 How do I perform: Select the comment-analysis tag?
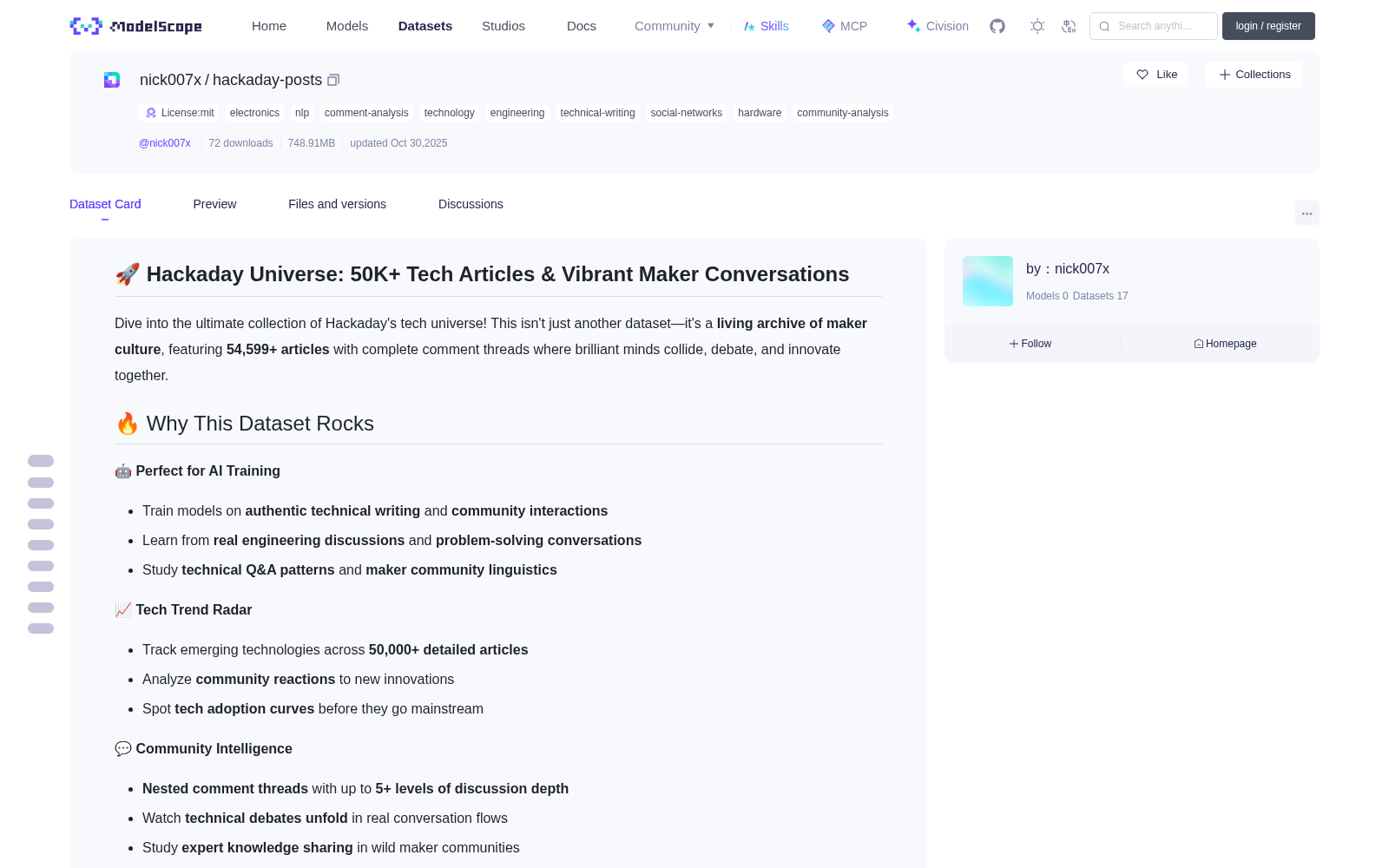point(366,113)
